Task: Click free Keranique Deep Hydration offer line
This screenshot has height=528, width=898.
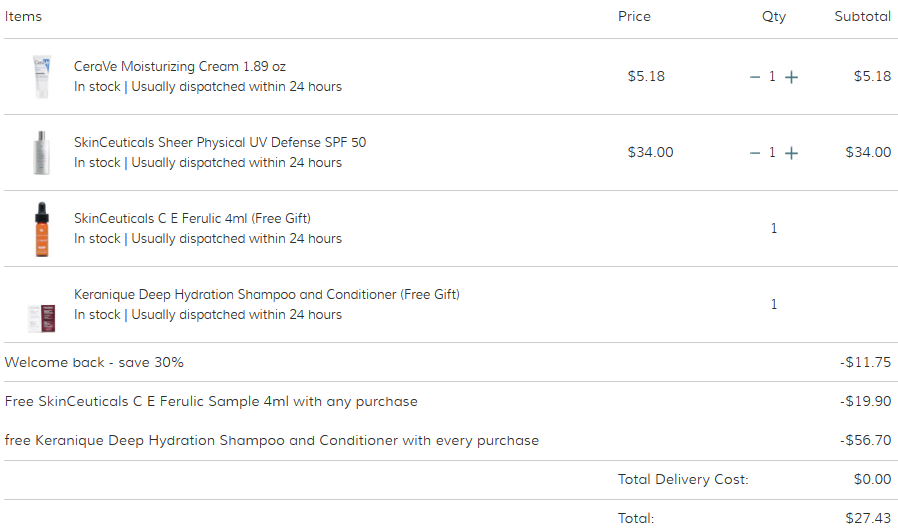Action: click(271, 440)
